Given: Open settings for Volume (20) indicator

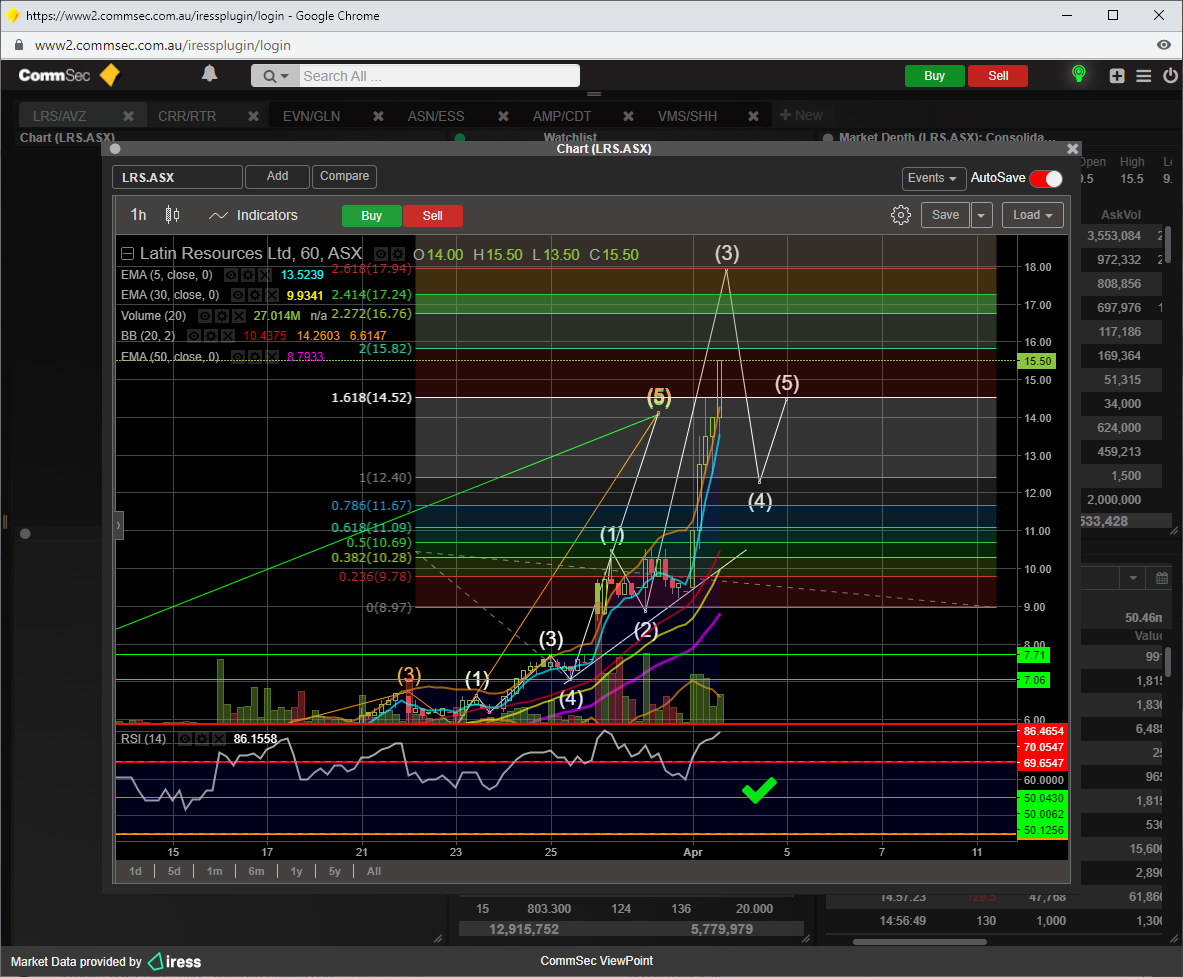Looking at the screenshot, I should [x=222, y=315].
